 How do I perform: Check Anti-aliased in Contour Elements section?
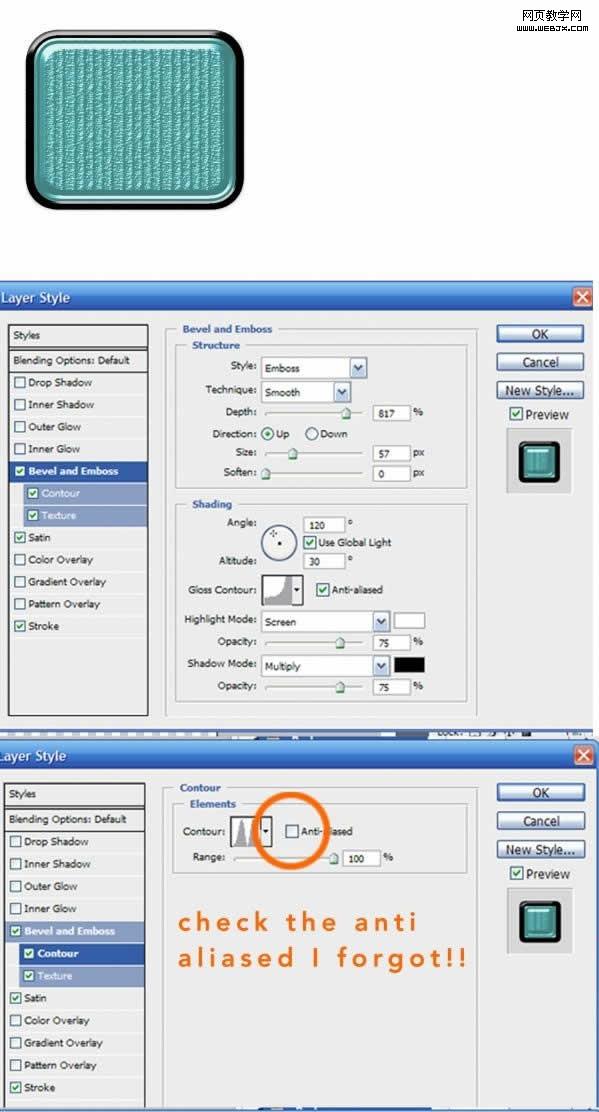[291, 831]
